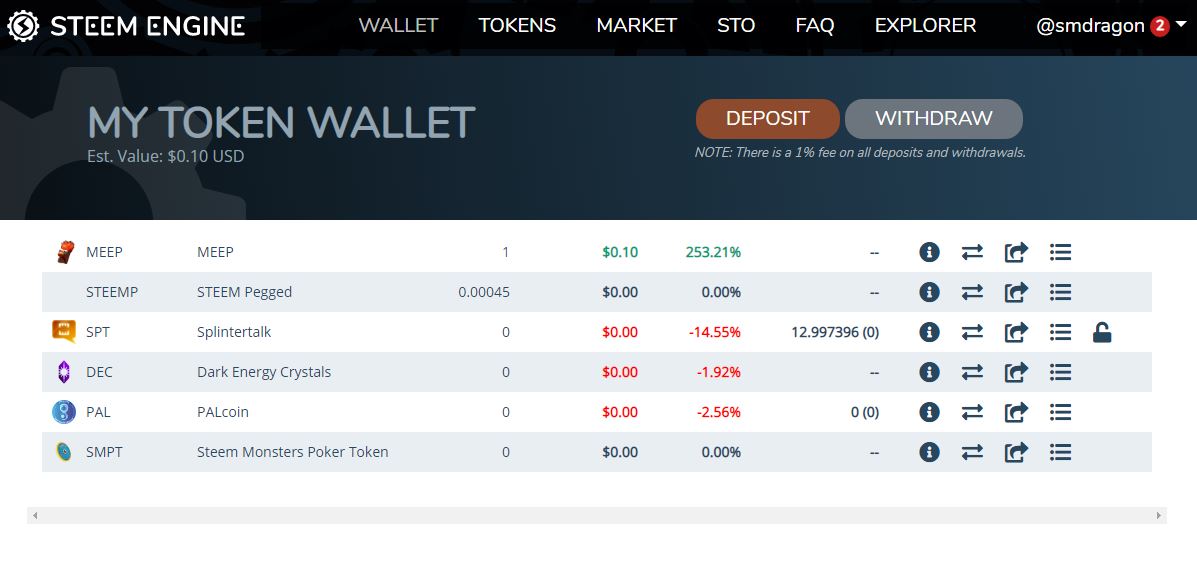This screenshot has width=1197, height=570.
Task: Open info for the STEEMP token
Action: [x=929, y=291]
